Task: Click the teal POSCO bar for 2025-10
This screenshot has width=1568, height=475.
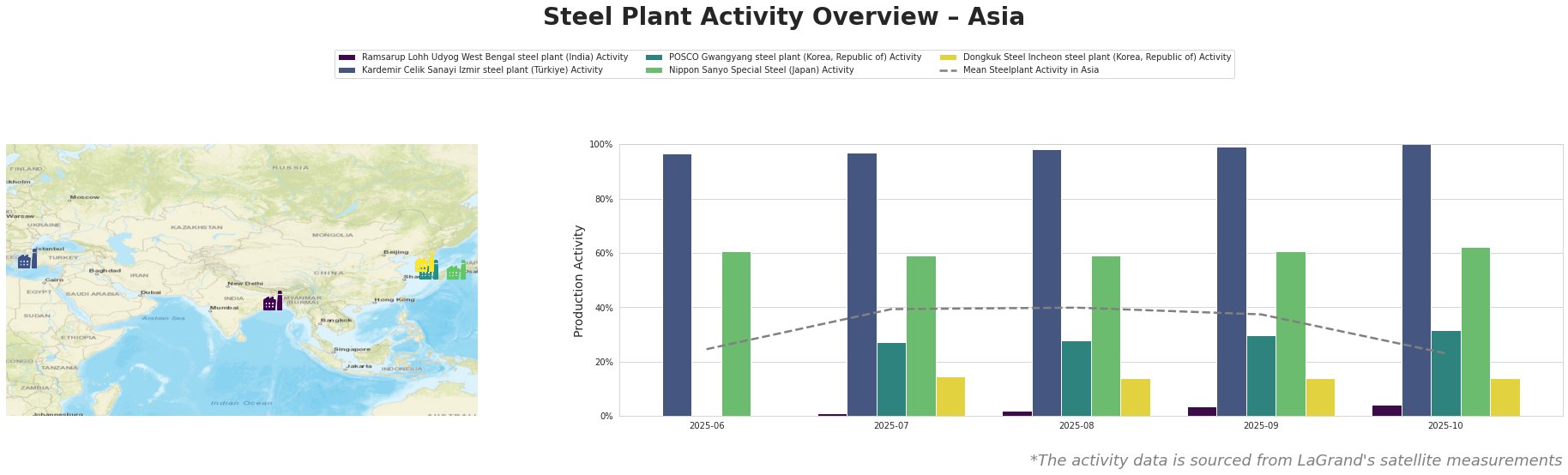Action: pos(1445,373)
